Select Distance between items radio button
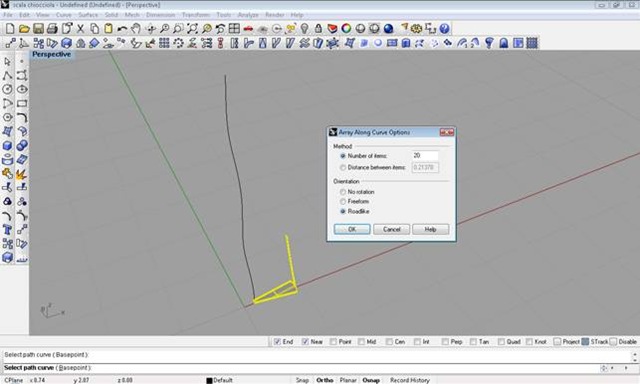The height and width of the screenshot is (384, 640). pyautogui.click(x=343, y=167)
